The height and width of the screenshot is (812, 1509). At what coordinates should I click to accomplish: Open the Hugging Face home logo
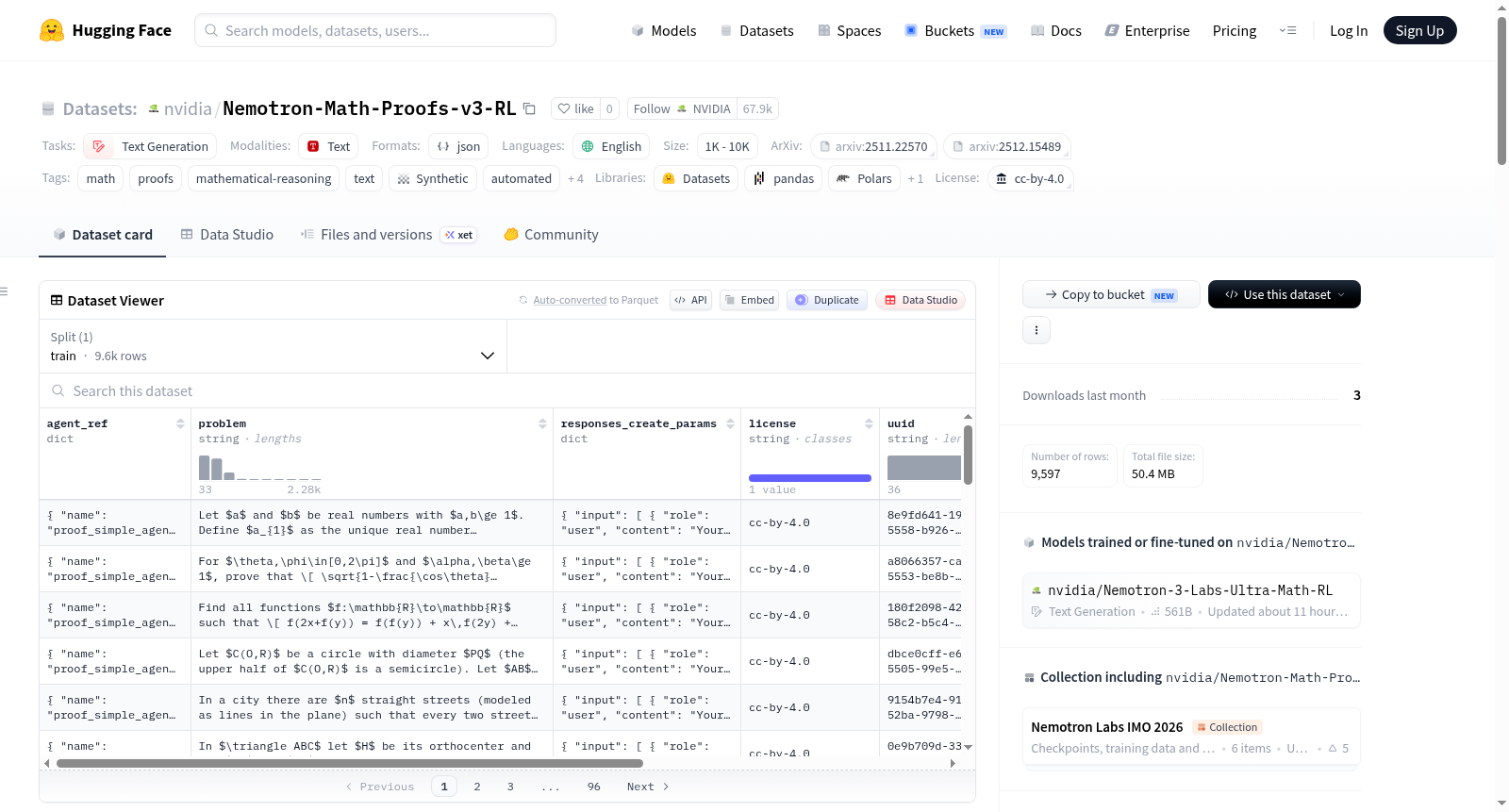click(106, 30)
